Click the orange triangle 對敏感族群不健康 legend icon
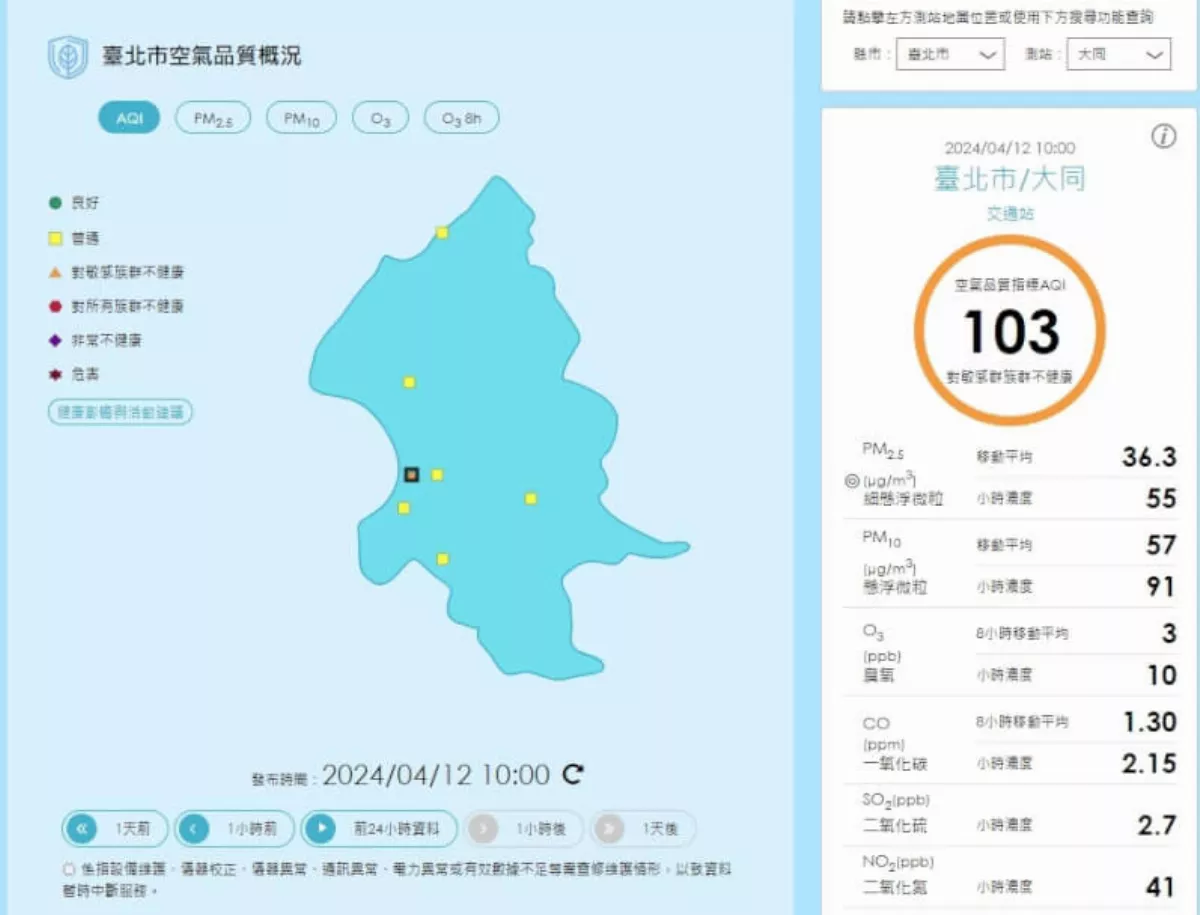 pyautogui.click(x=56, y=272)
